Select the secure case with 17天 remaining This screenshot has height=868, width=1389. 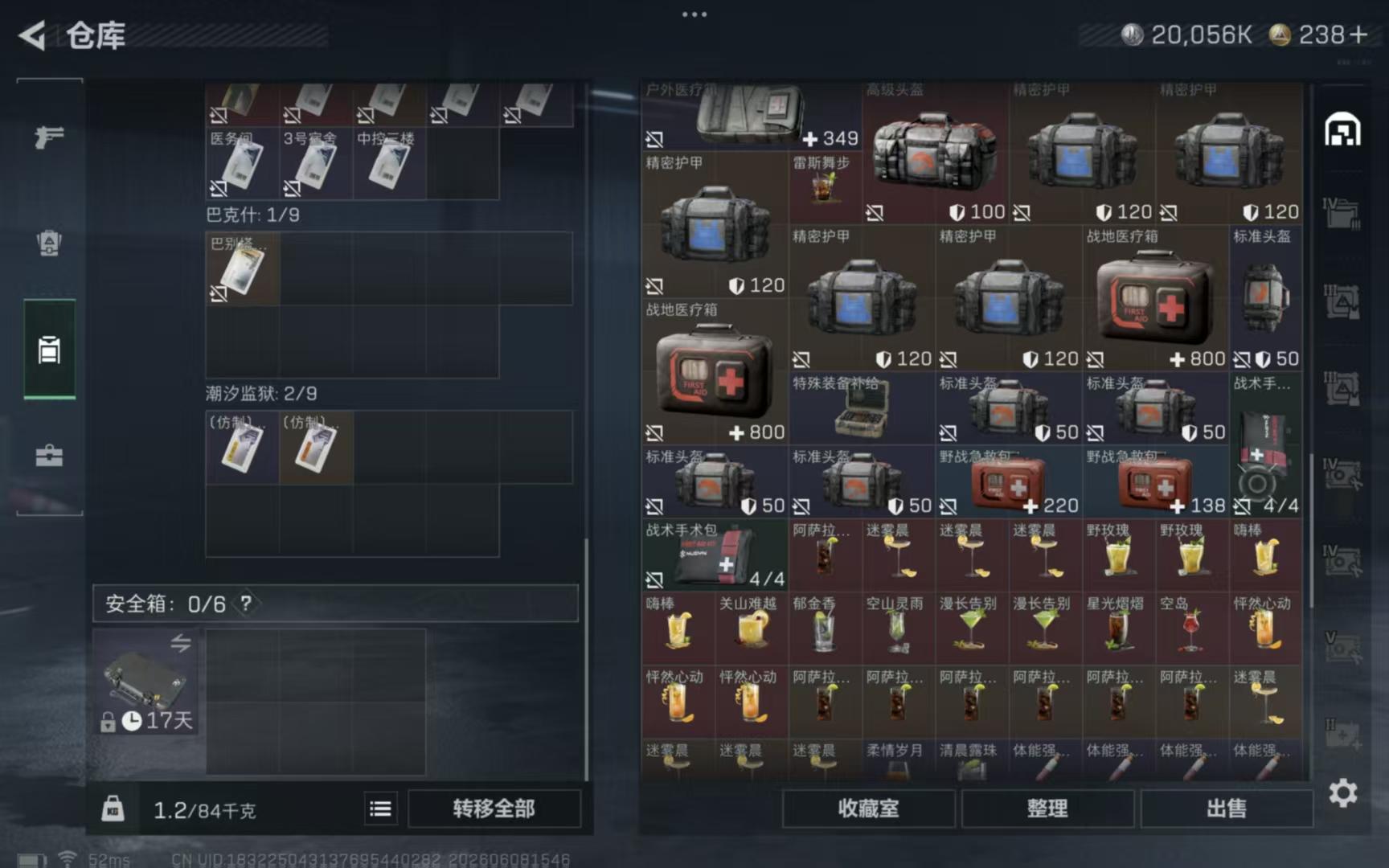(145, 682)
